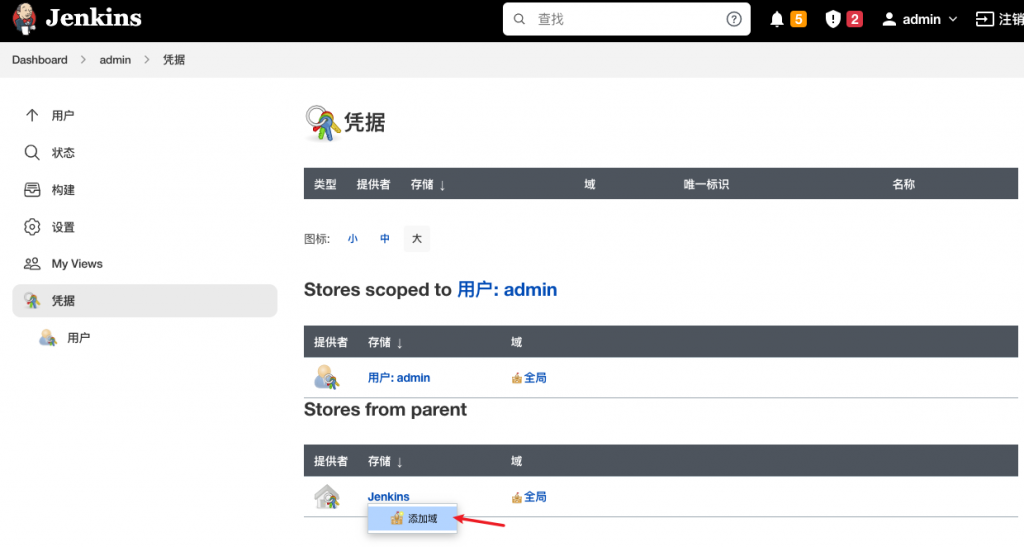The image size is (1024, 547).
Task: Click the domain icon in Jenkins row
Action: [517, 497]
